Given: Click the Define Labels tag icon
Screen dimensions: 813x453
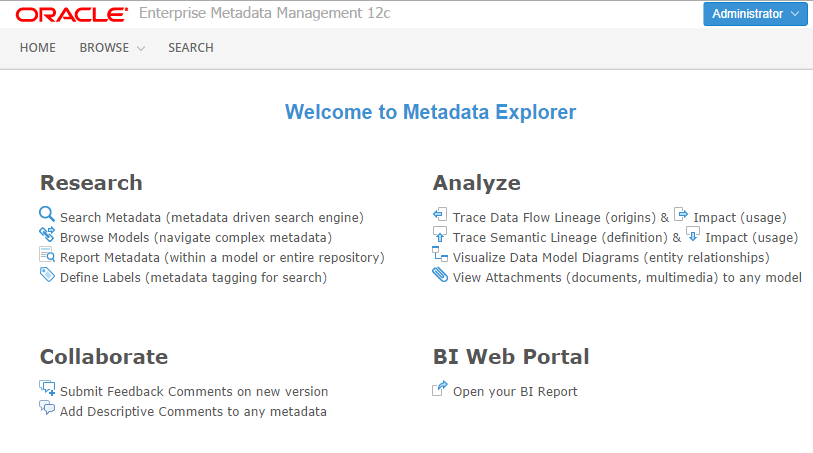Looking at the screenshot, I should 47,275.
